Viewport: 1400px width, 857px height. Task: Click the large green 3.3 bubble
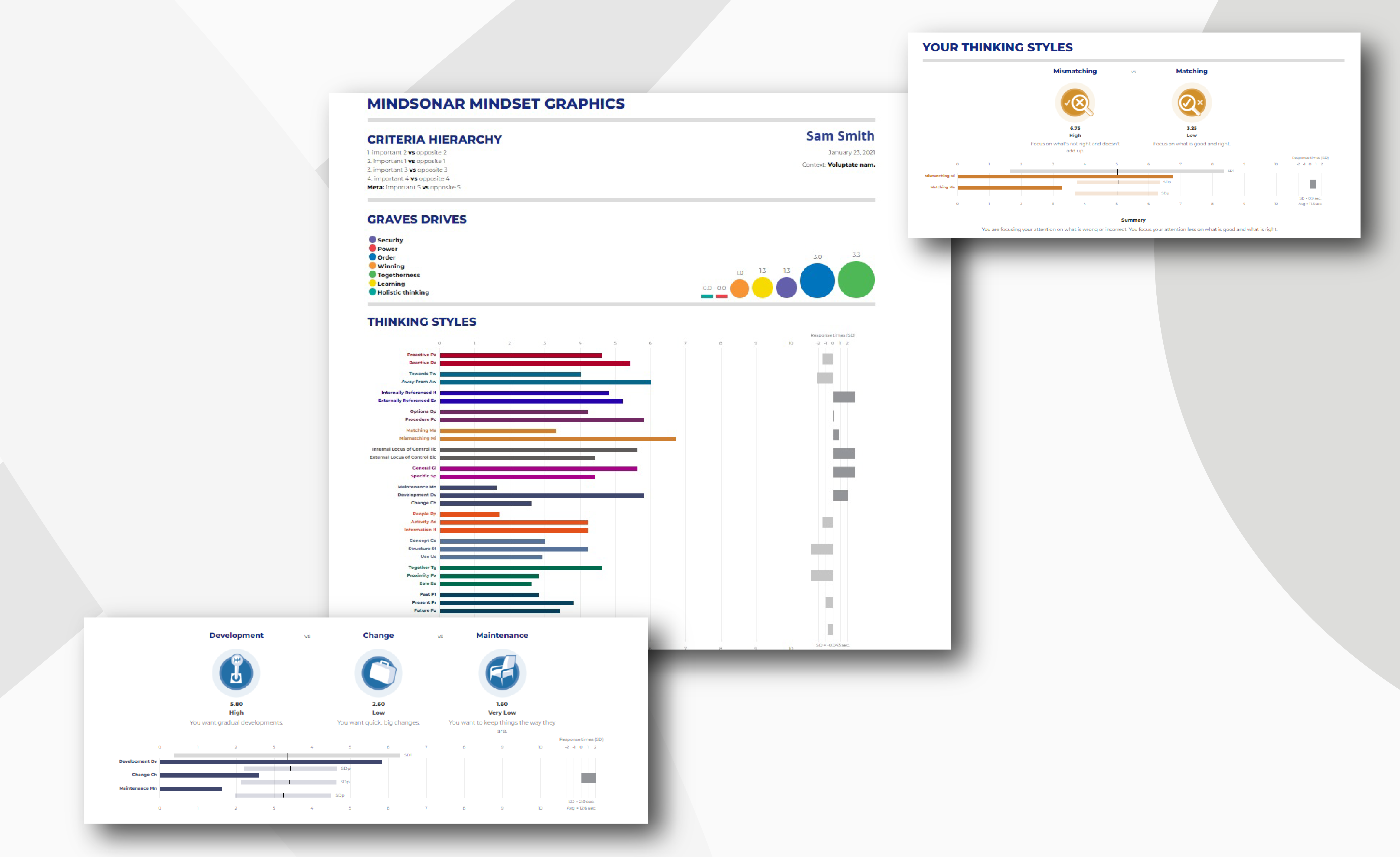pyautogui.click(x=856, y=280)
